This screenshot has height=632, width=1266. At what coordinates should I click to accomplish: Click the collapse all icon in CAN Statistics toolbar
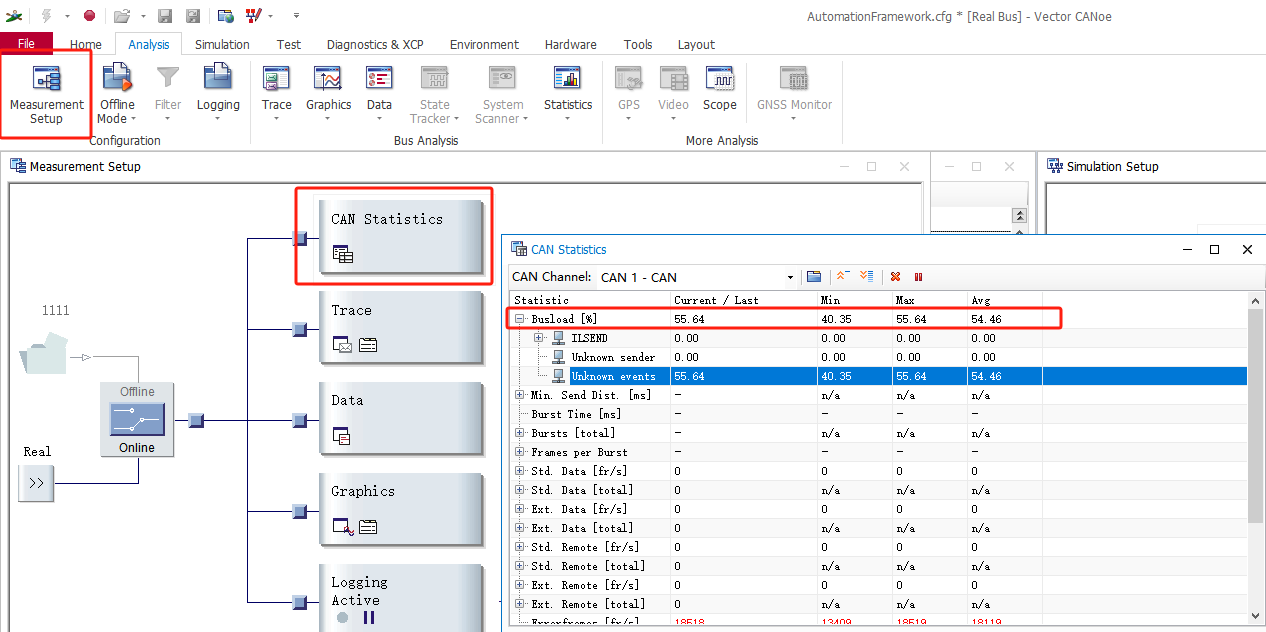click(x=842, y=277)
